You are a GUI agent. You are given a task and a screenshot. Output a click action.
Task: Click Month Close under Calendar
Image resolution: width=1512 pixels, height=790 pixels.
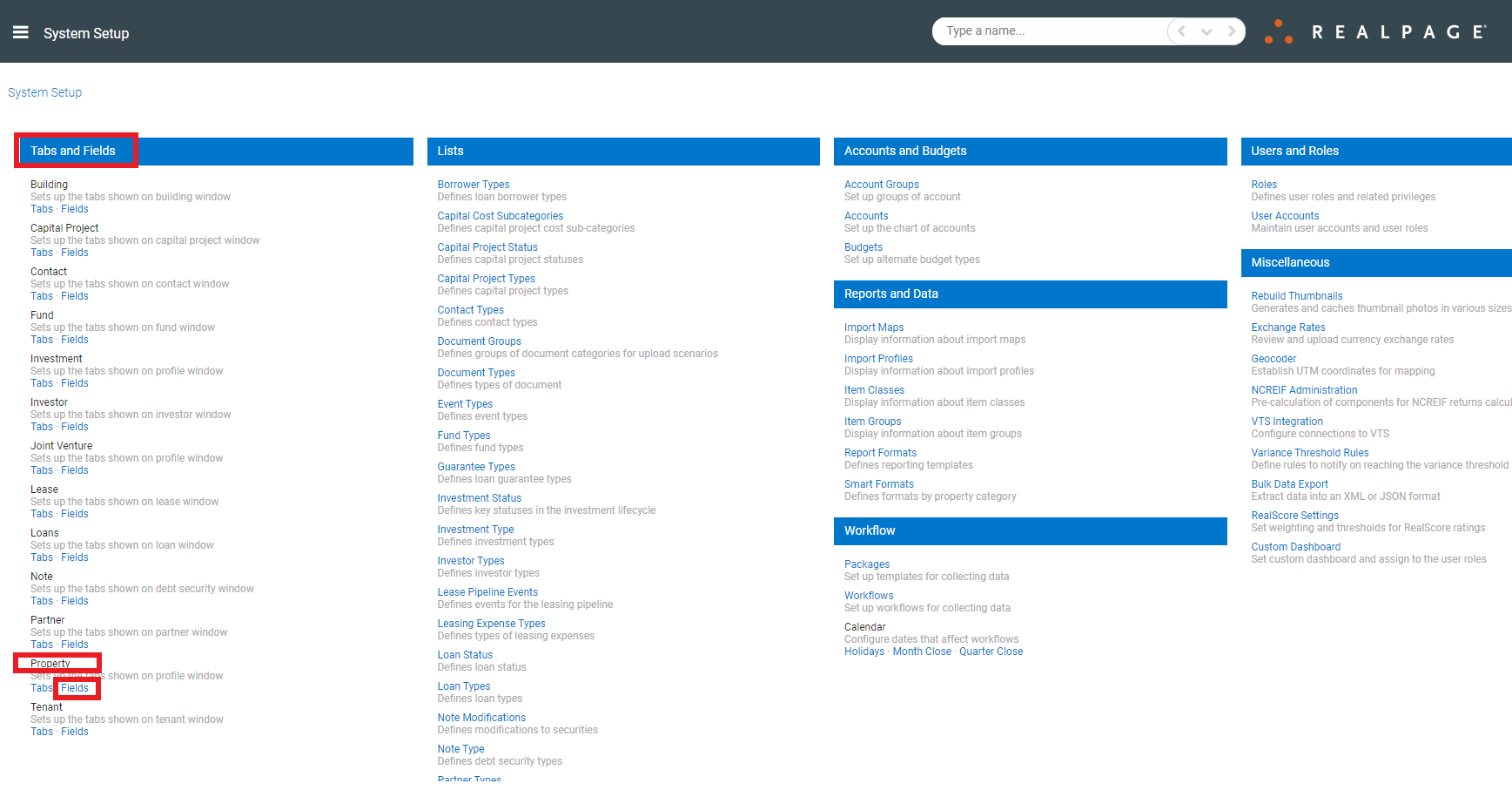pyautogui.click(x=922, y=651)
